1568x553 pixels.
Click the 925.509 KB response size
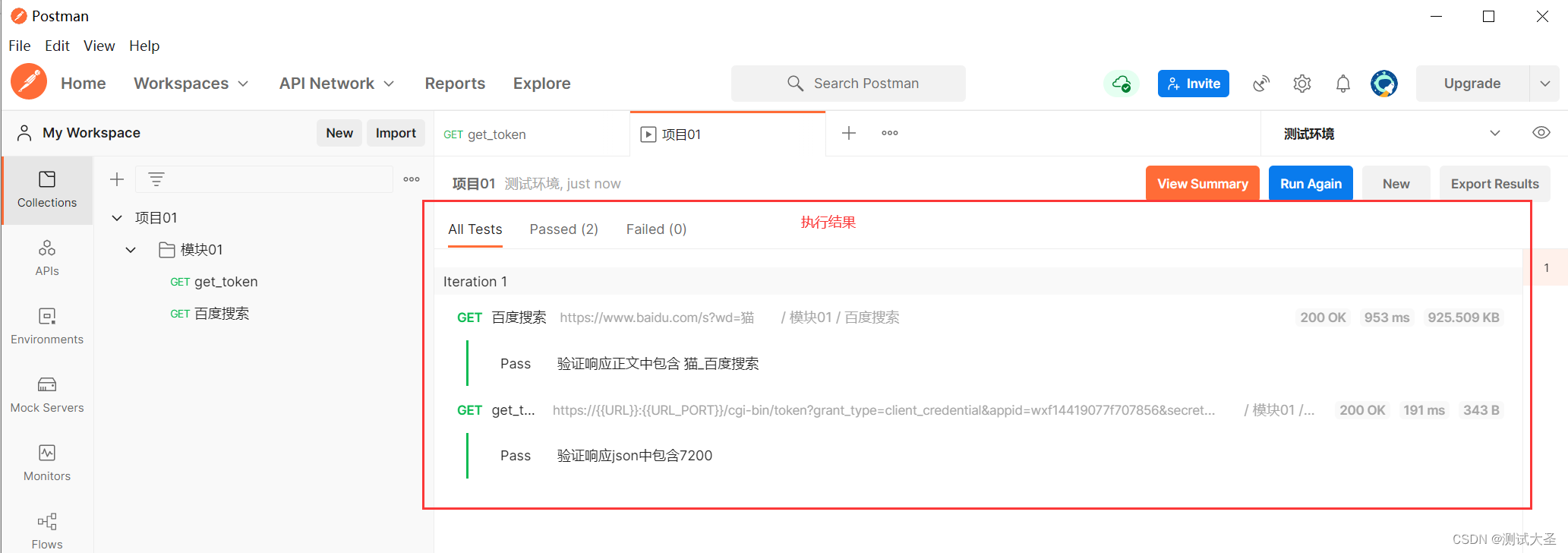1463,318
